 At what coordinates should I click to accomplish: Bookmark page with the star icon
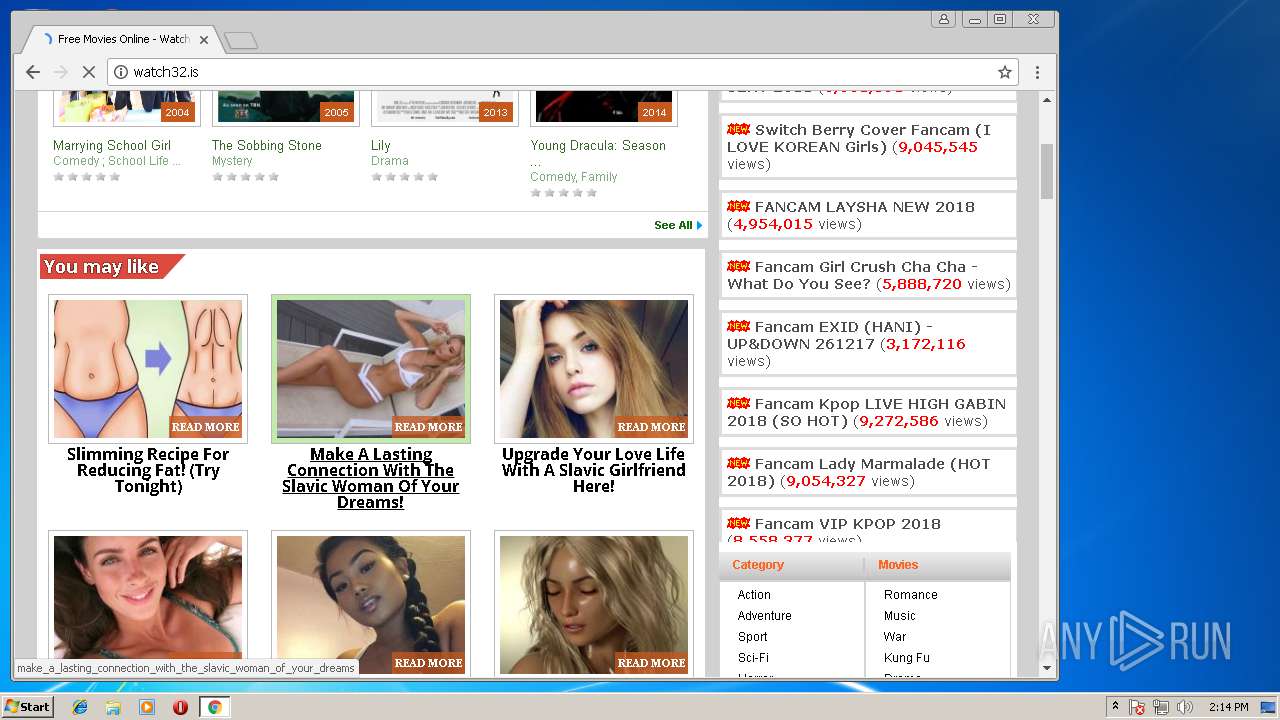pyautogui.click(x=1005, y=72)
